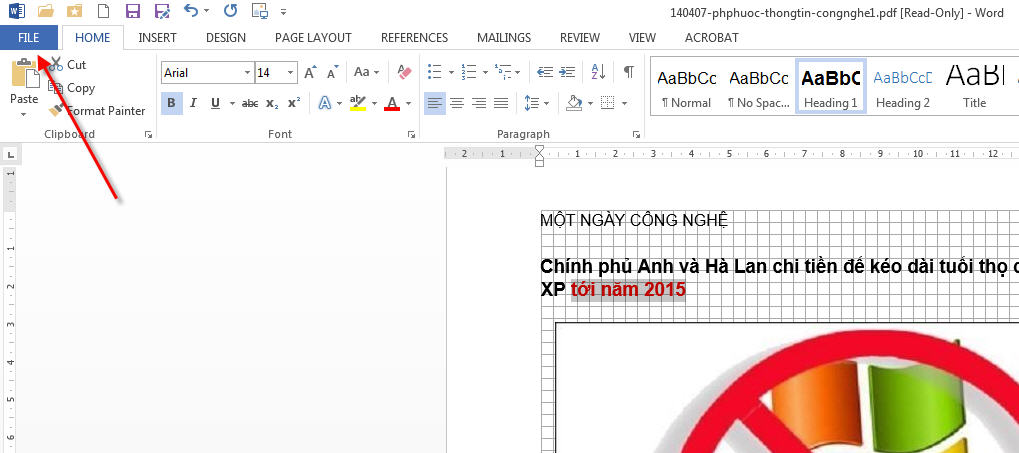Click the Save icon in Quick Access toolbar
The width and height of the screenshot is (1019, 453).
(132, 12)
